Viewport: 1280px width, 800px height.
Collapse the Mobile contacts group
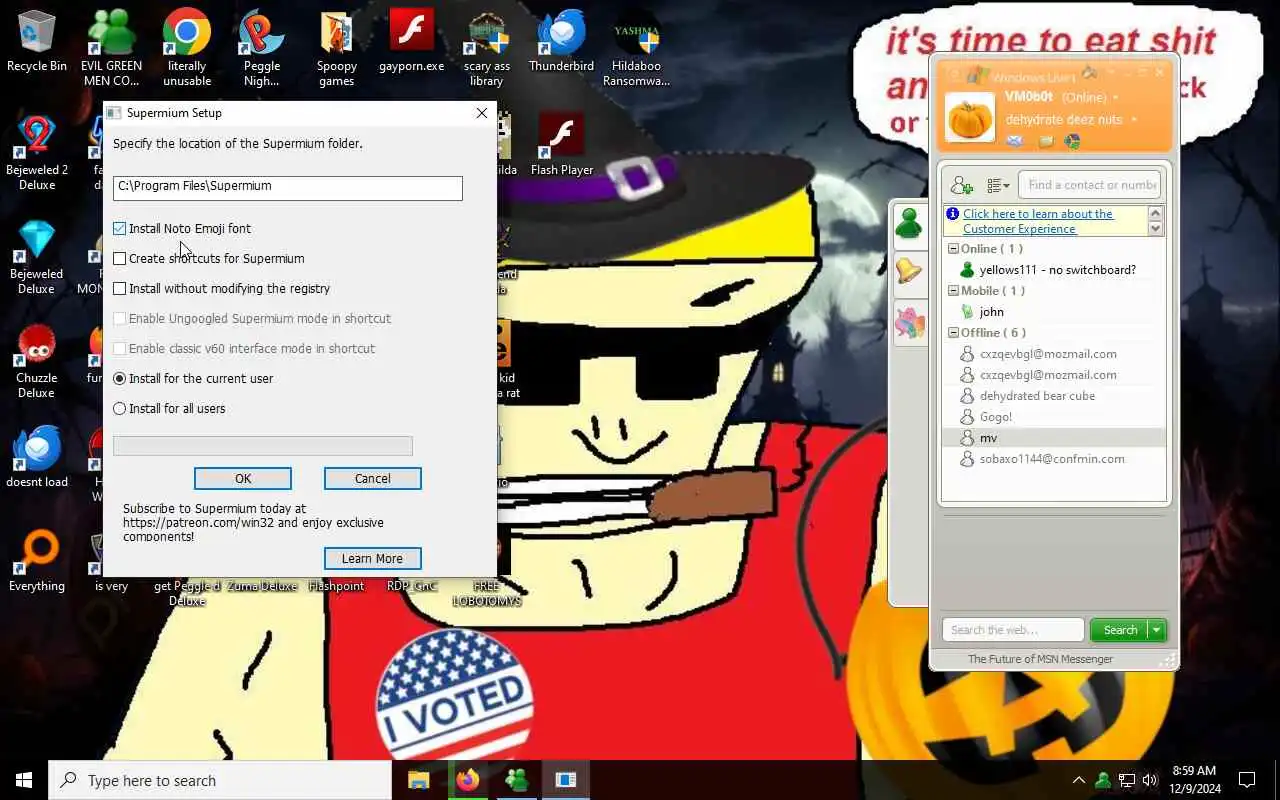tap(954, 291)
